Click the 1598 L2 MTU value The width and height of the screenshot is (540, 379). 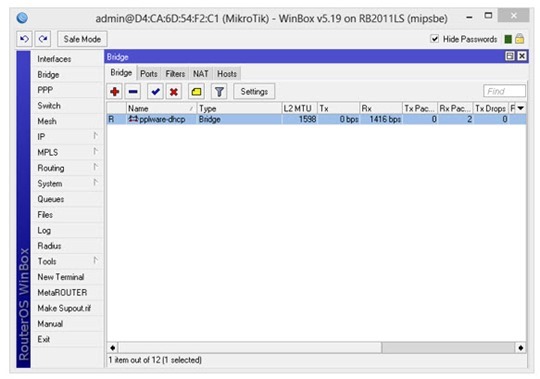pos(307,119)
